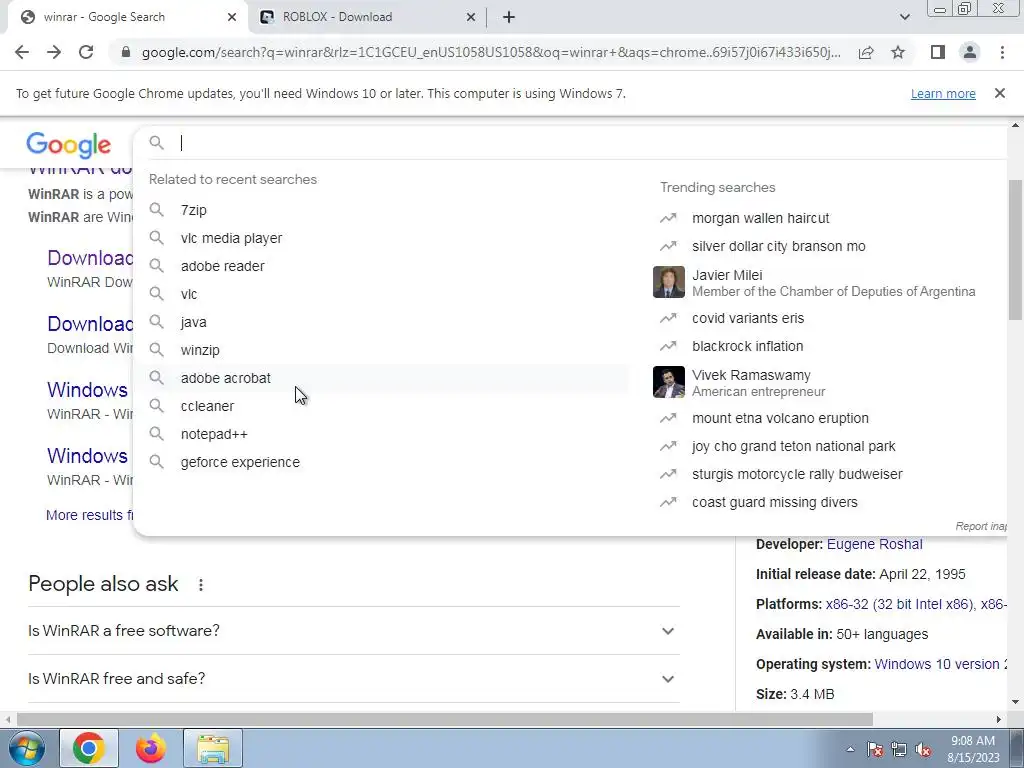Image resolution: width=1024 pixels, height=768 pixels.
Task: Select the Javier Milei trending entry
Action: [829, 282]
